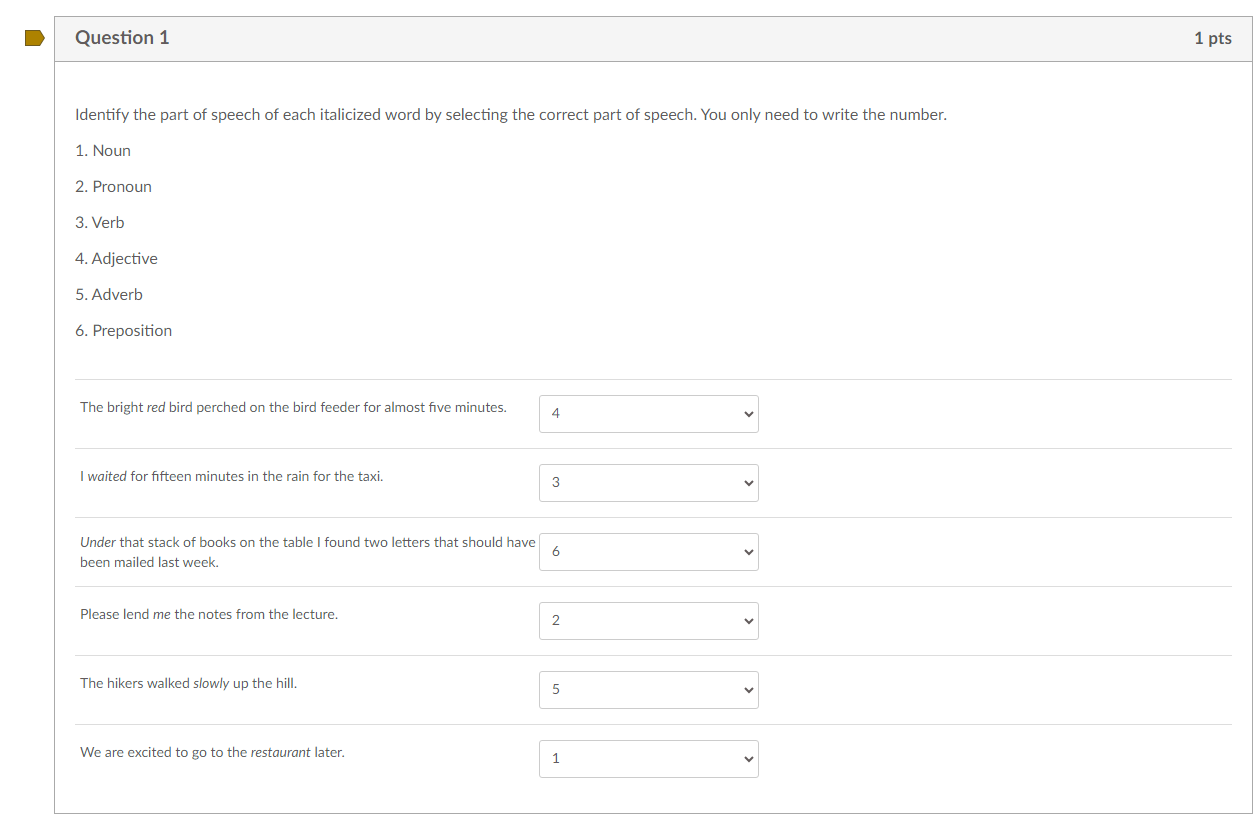Expand the answer dropdown for the taxi sentence

pos(648,483)
